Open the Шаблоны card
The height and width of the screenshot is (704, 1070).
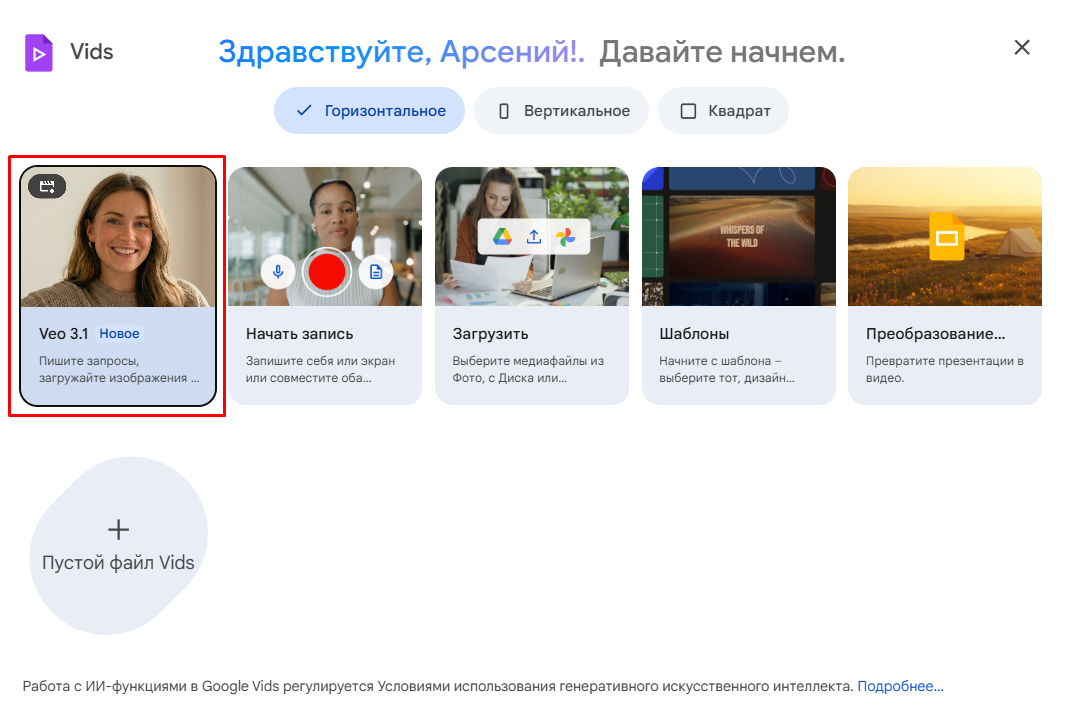click(739, 284)
